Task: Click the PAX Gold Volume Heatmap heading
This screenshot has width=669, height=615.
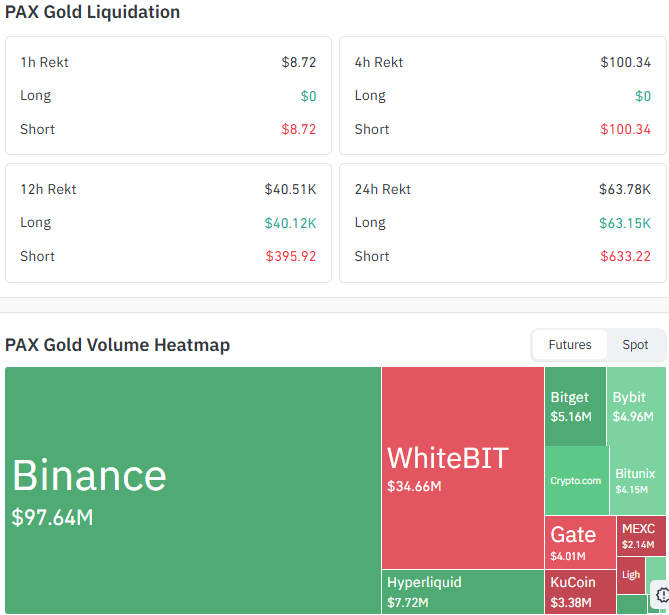Action: pos(117,345)
